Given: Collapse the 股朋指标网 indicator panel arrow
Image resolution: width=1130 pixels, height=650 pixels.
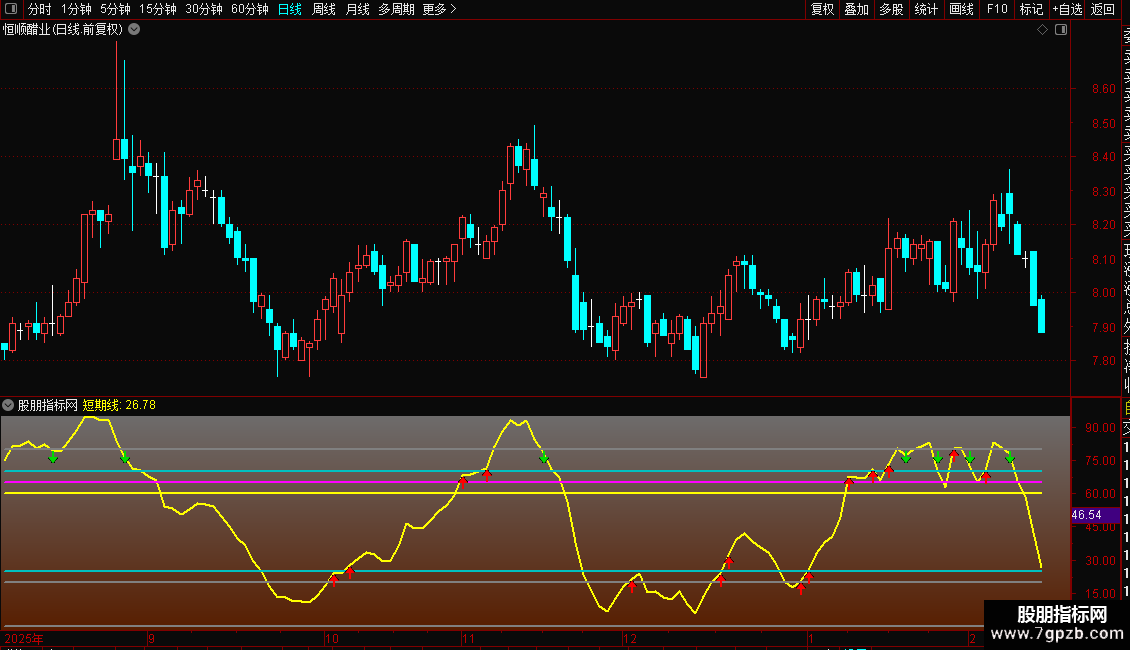Looking at the screenshot, I should pyautogui.click(x=8, y=405).
